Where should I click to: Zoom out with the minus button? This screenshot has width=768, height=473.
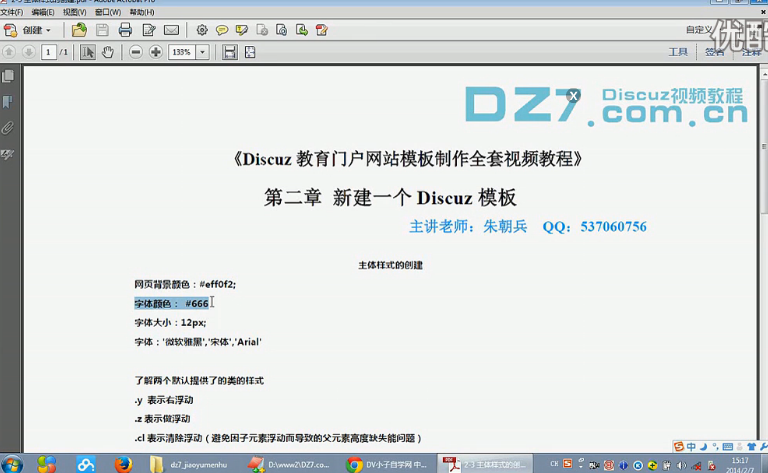(136, 52)
